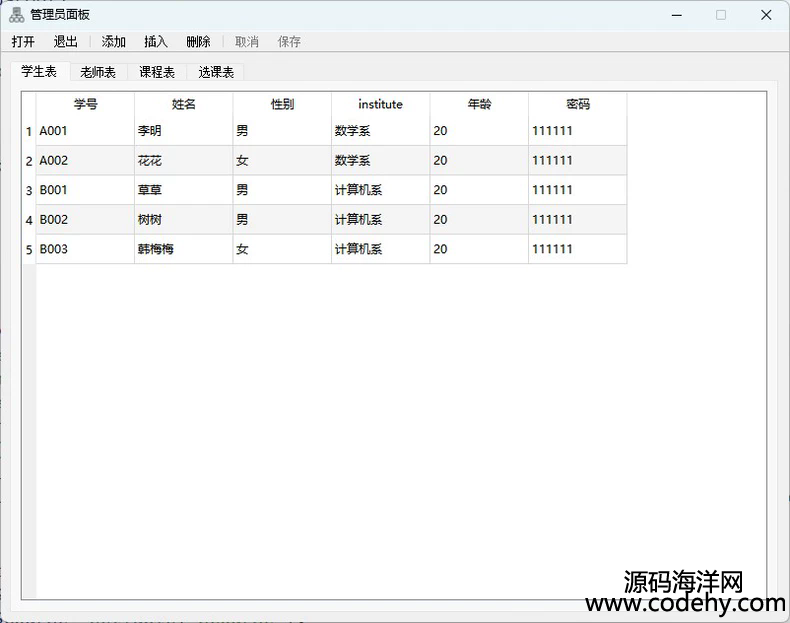
Task: Select row header 4
Action: coord(29,220)
